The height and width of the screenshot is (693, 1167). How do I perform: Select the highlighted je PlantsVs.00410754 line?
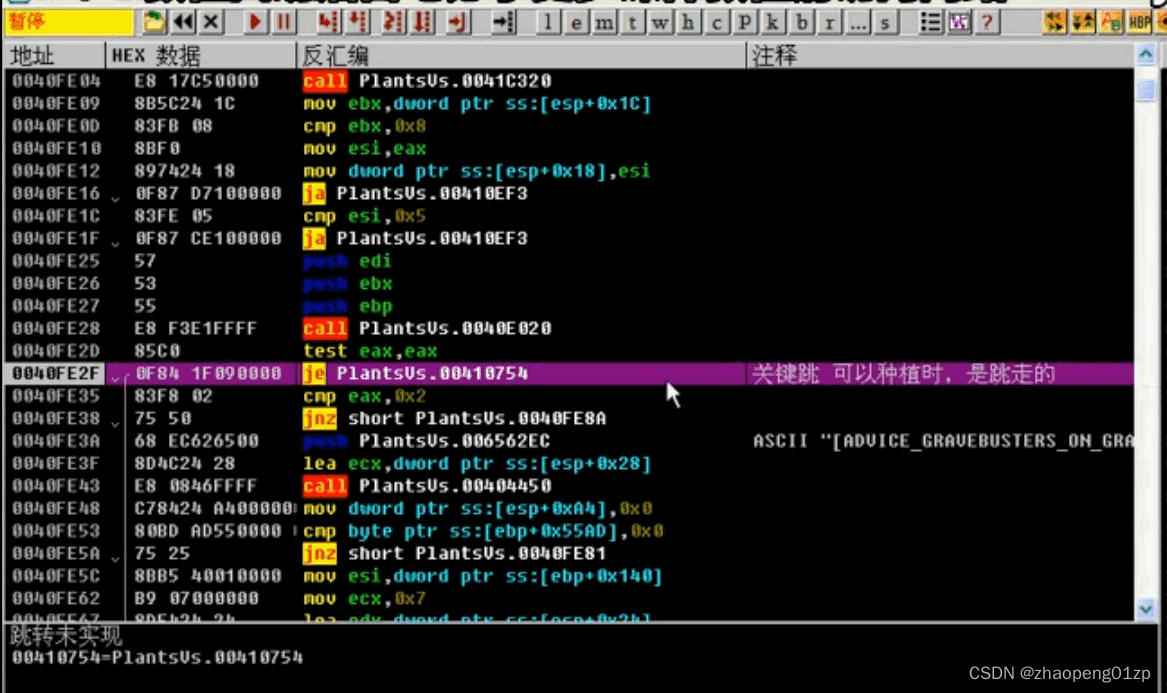click(569, 373)
